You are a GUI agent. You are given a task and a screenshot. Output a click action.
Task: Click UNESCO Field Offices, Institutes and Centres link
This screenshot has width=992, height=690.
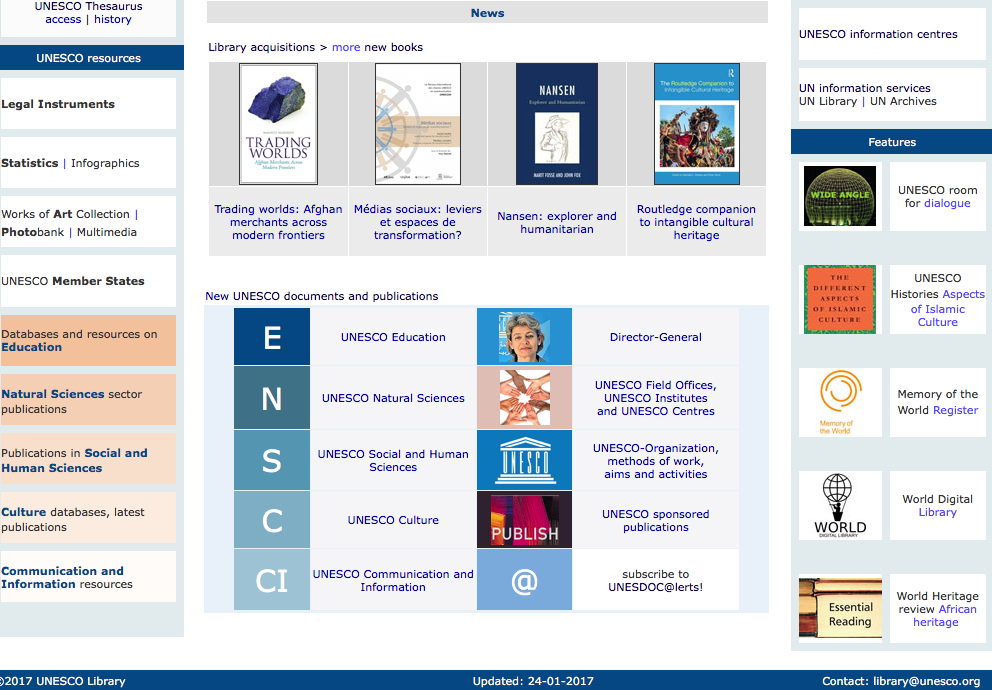(655, 398)
